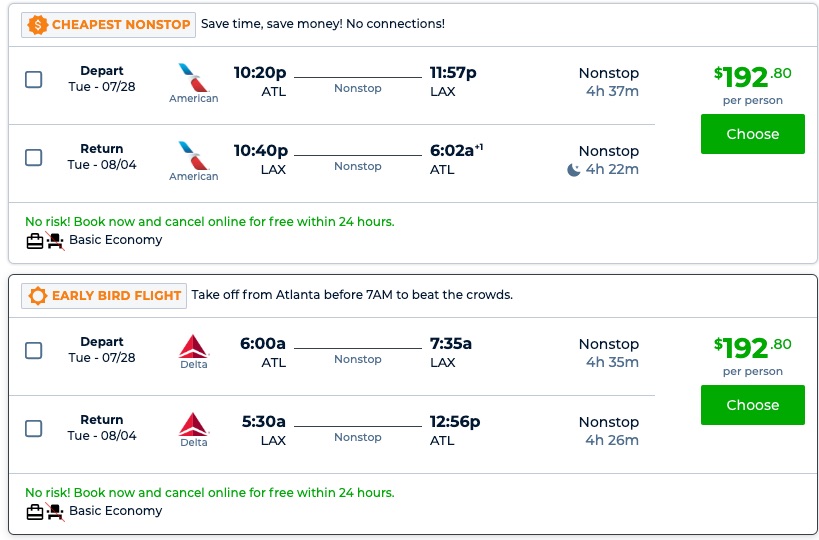Tick the Delta 6:00a depart checkbox
This screenshot has height=540, width=819.
click(x=34, y=350)
